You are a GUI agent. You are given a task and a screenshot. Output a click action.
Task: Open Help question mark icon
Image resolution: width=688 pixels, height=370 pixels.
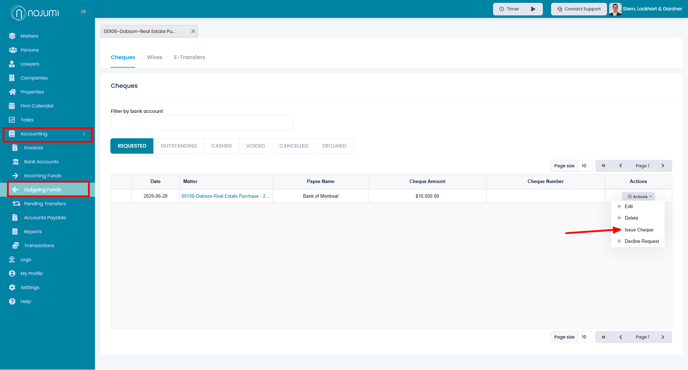tap(12, 302)
